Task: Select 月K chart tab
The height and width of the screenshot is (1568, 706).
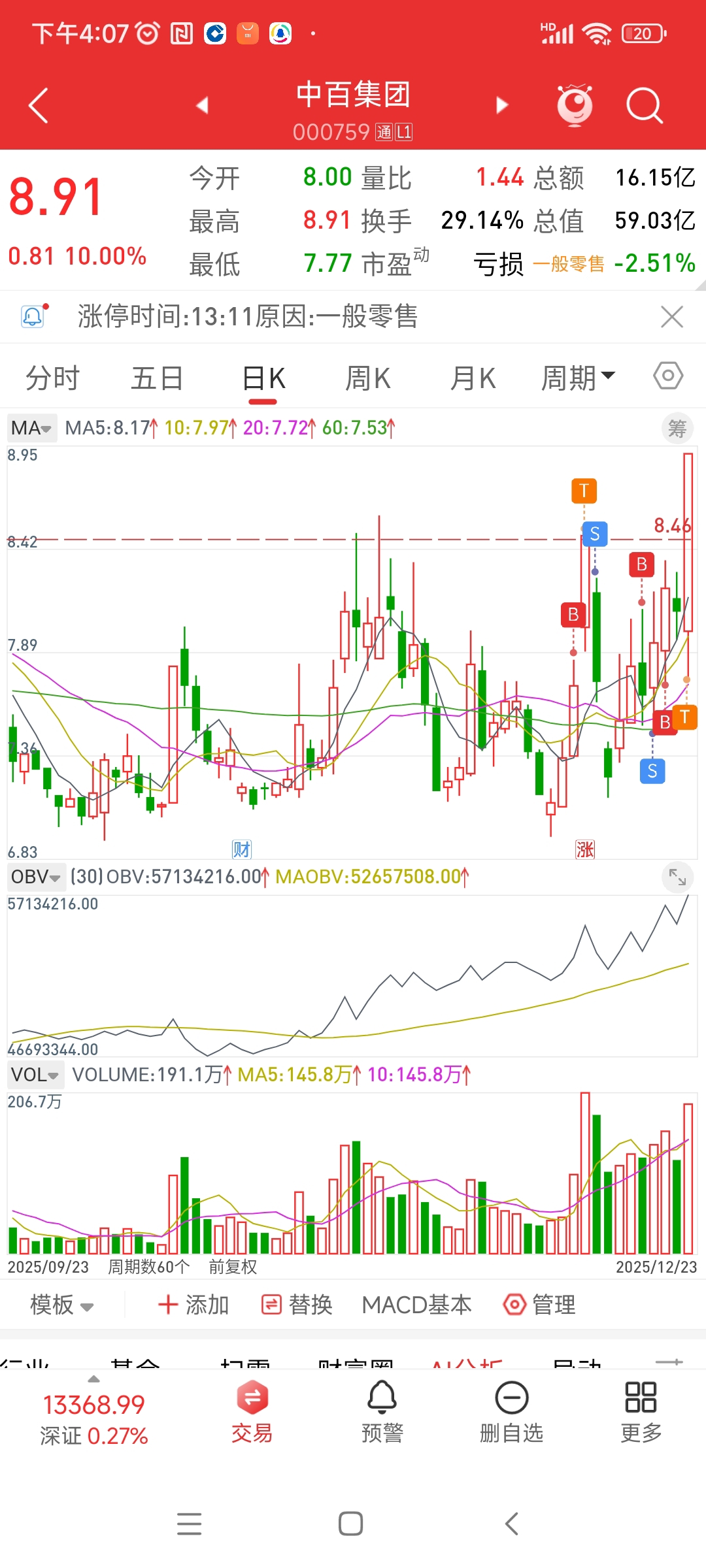Action: [473, 378]
